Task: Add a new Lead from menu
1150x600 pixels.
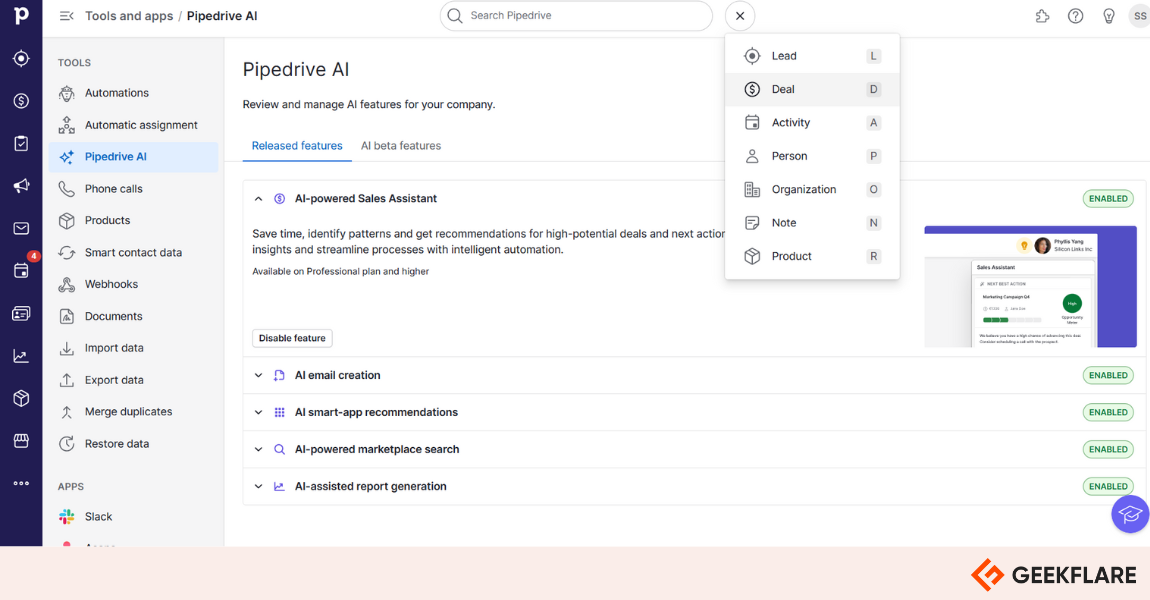Action: click(x=812, y=56)
